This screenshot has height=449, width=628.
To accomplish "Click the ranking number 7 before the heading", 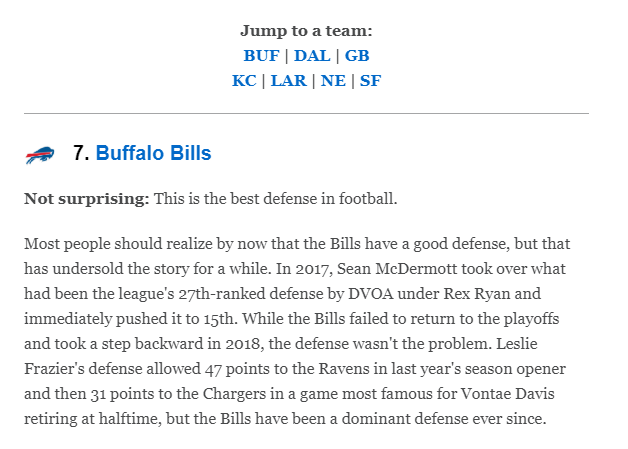I will (x=81, y=154).
